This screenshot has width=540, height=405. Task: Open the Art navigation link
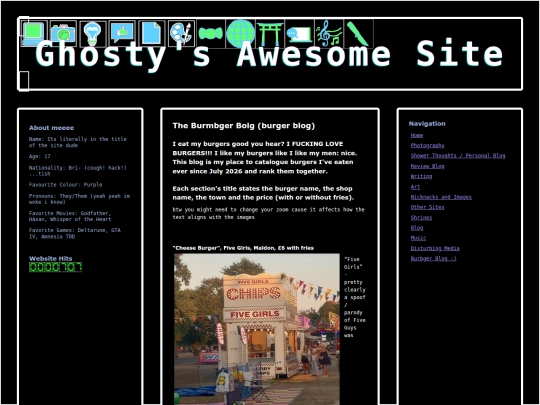click(415, 187)
